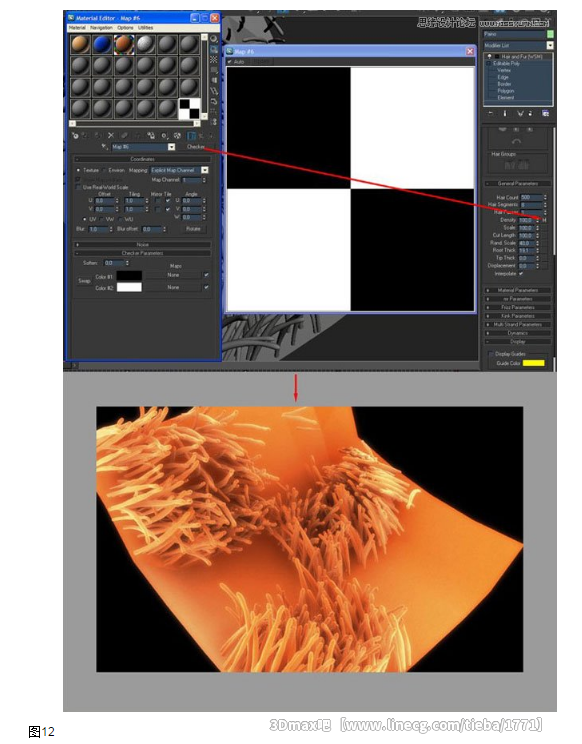
Task: Select the blue material sample sphere
Action: pos(102,45)
